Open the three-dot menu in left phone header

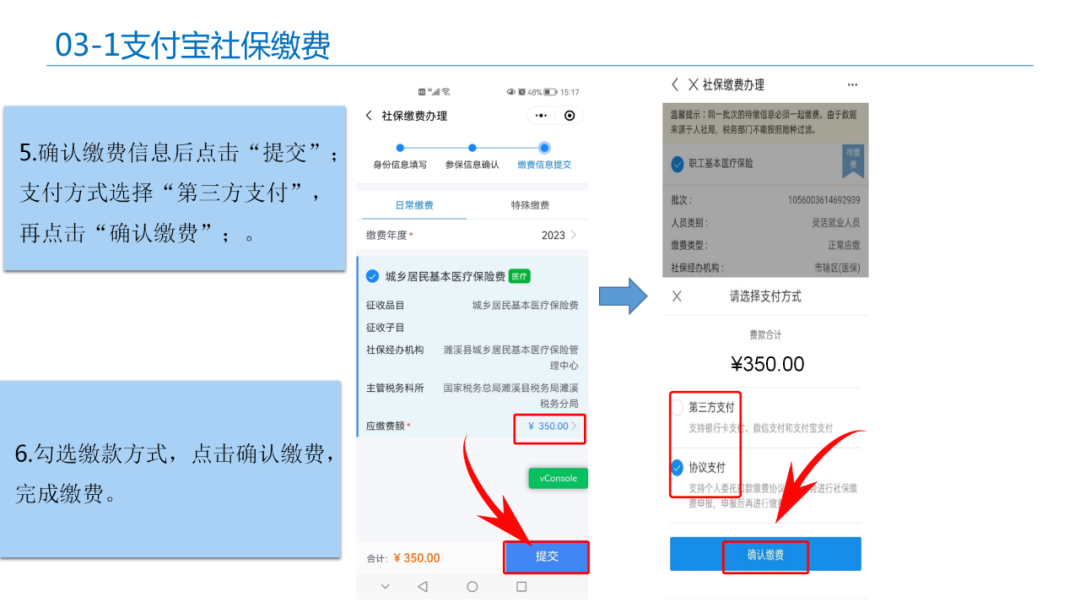coord(541,116)
